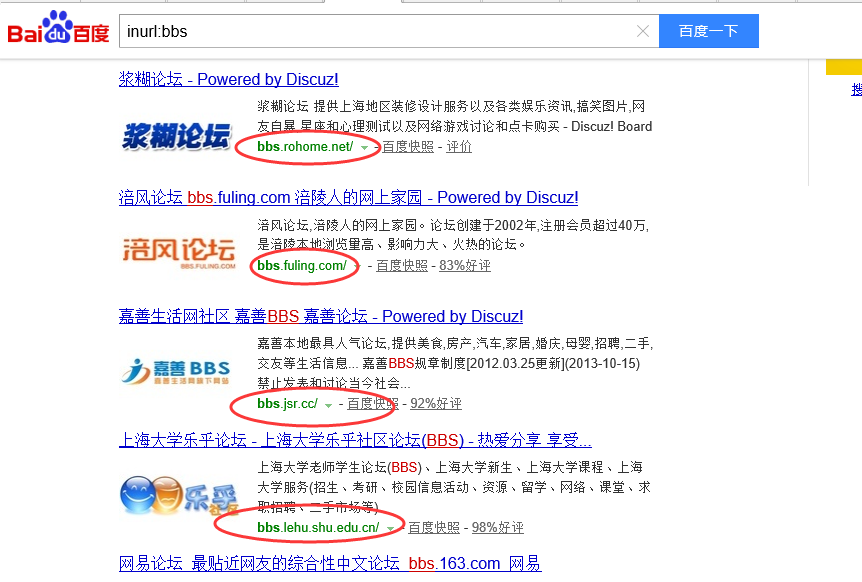Screen dimensions: 862x582
Task: Expand dropdown arrow next to bbs.lehu.shu.edu.cn
Action: (390, 528)
